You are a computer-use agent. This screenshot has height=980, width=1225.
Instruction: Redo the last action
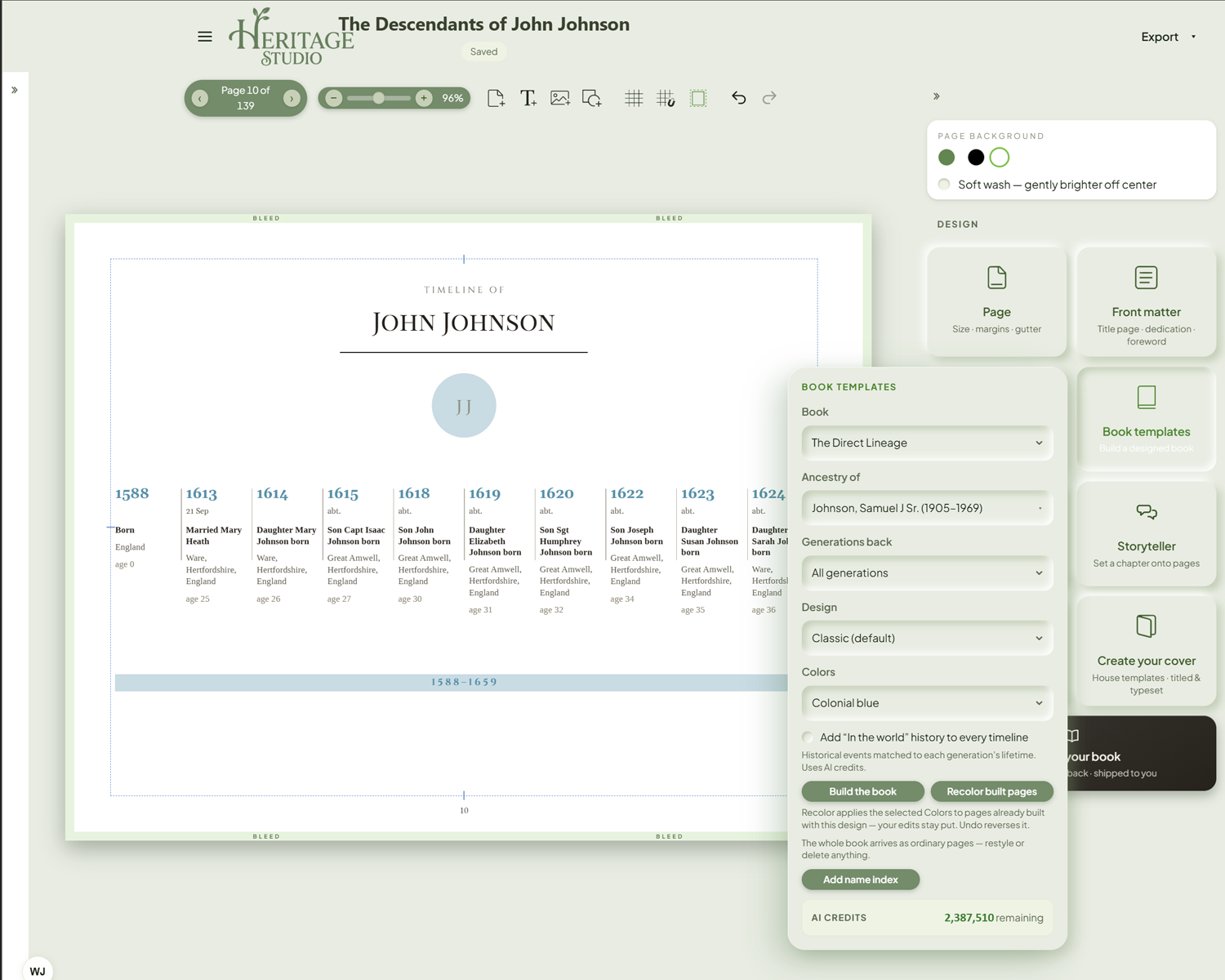tap(769, 98)
